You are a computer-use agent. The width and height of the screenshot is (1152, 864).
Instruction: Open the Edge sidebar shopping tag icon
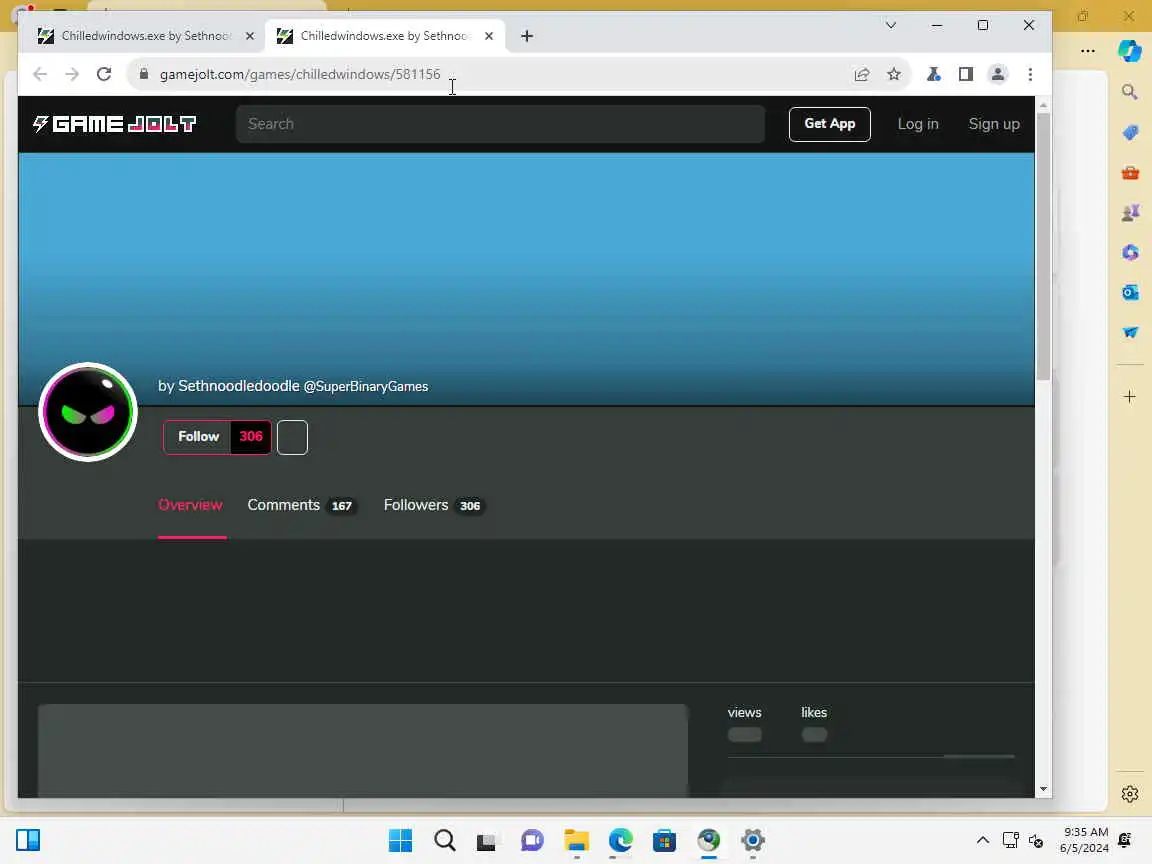pos(1130,132)
